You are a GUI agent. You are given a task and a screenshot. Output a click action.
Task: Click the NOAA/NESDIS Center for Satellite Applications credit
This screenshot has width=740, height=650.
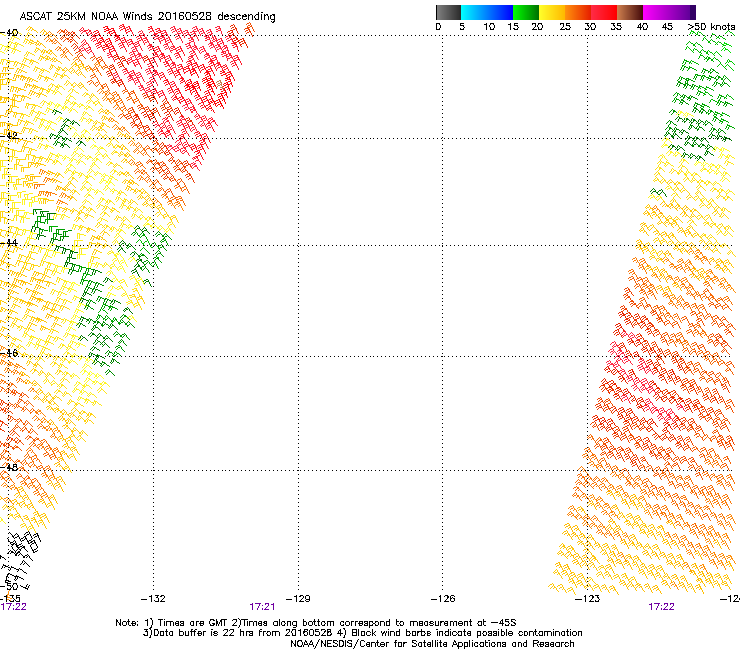(432, 644)
